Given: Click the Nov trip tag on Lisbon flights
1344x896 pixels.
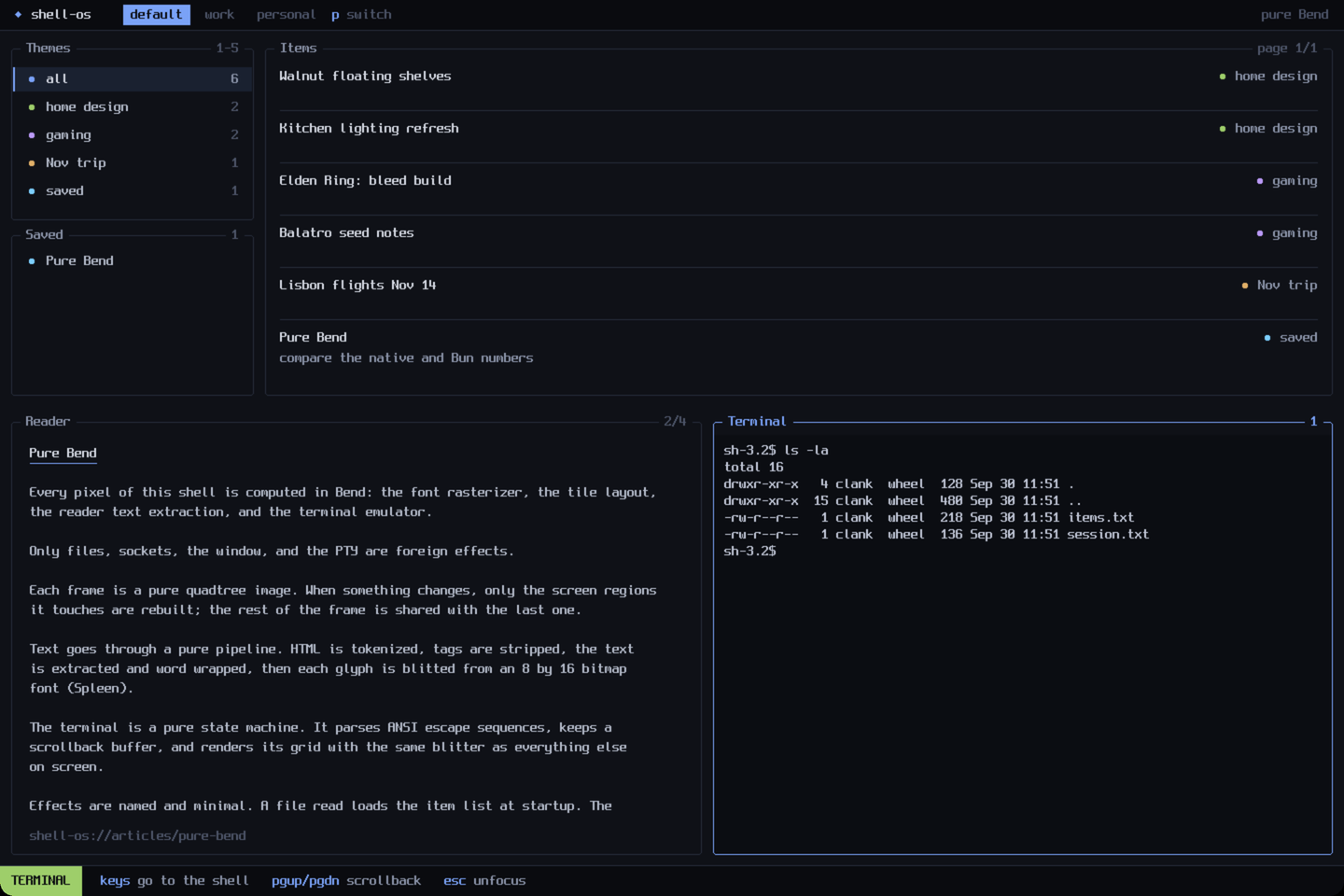Looking at the screenshot, I should pyautogui.click(x=1280, y=286).
